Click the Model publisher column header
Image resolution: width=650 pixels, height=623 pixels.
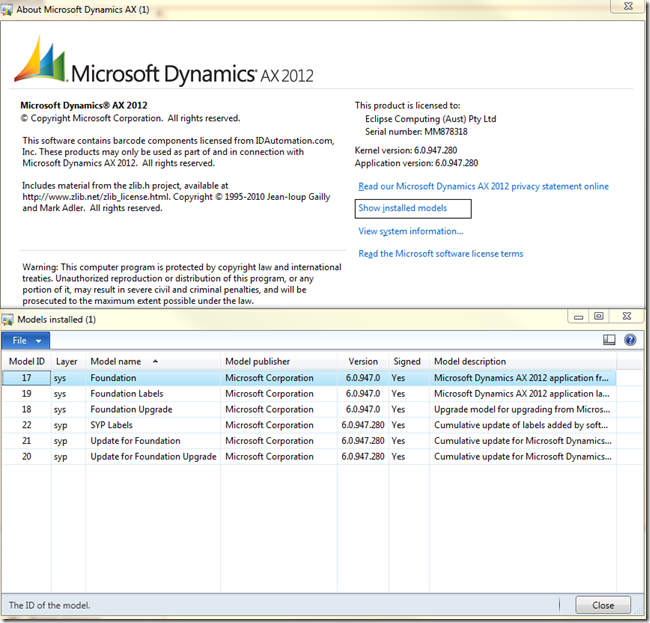[x=258, y=361]
